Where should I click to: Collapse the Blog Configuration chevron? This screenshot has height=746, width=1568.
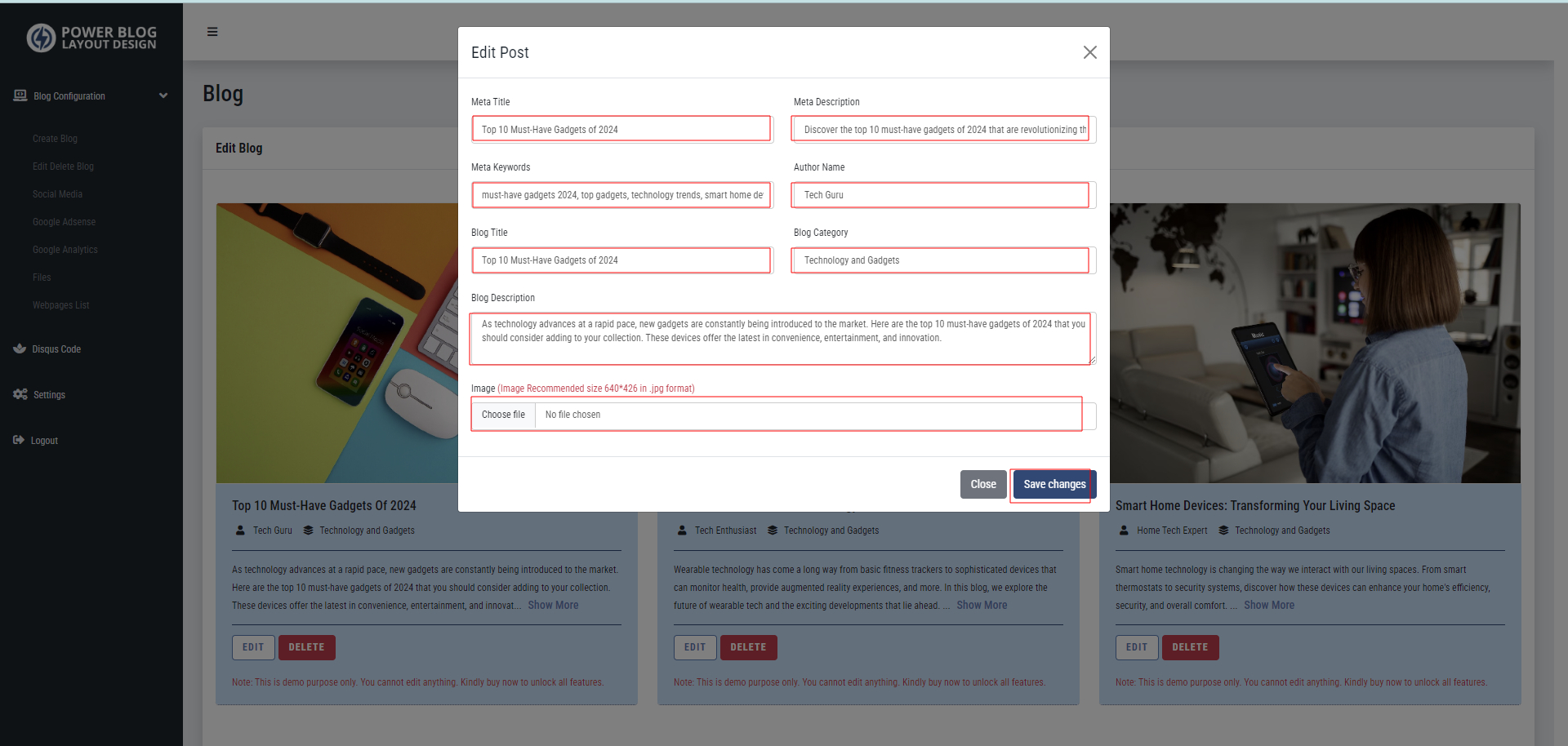coord(163,95)
